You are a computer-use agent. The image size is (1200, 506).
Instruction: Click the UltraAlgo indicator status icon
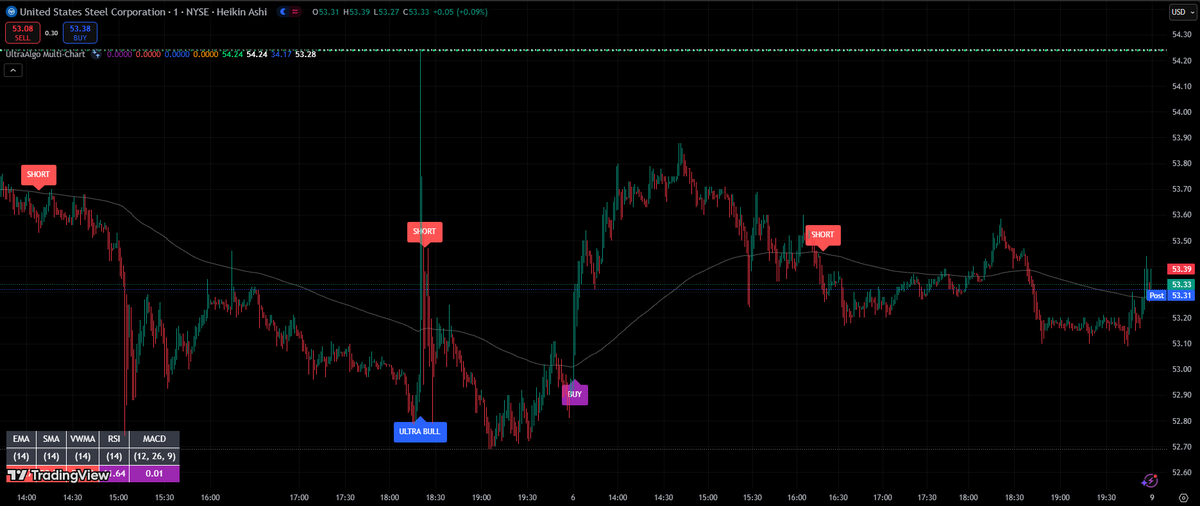pyautogui.click(x=97, y=53)
